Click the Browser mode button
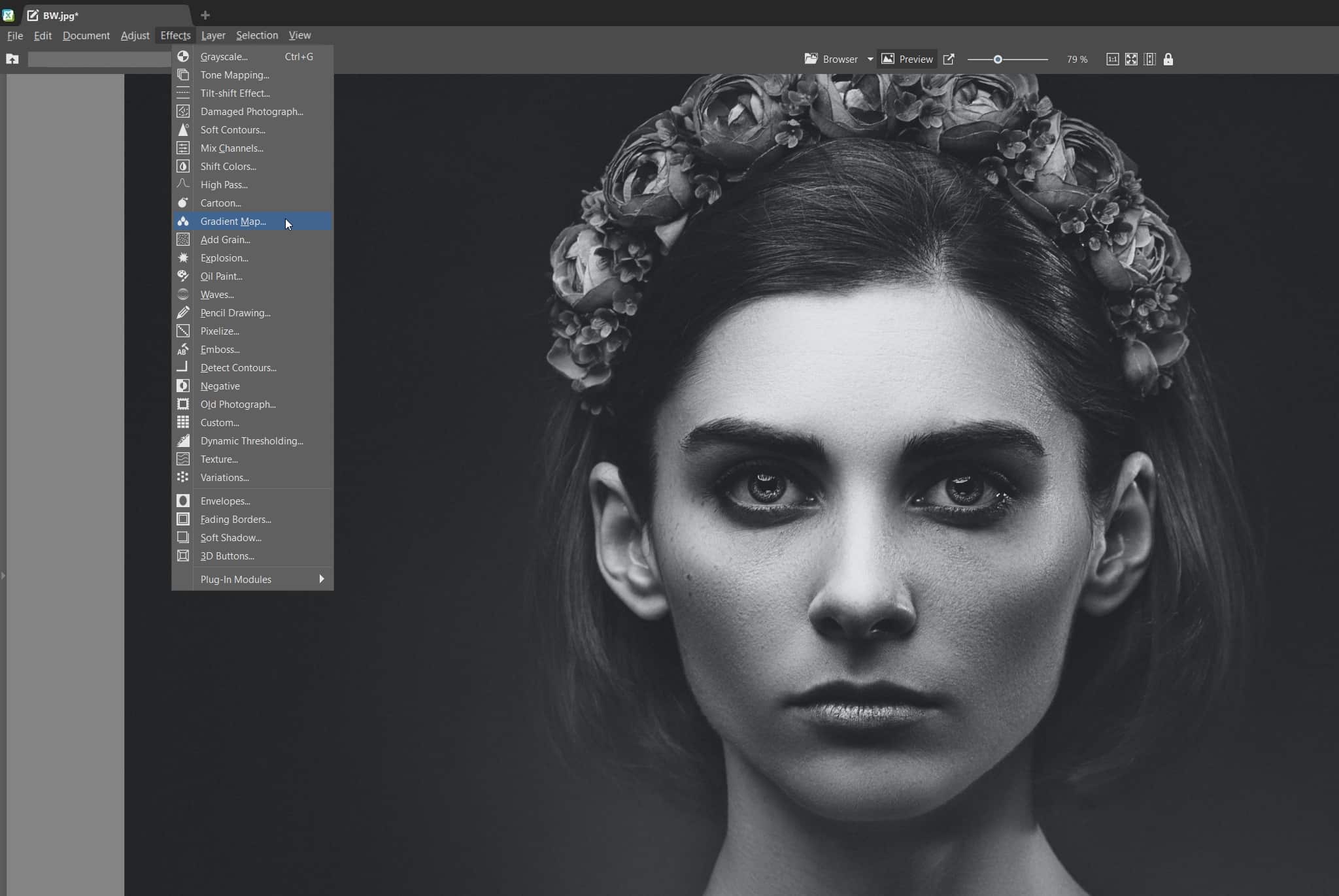This screenshot has width=1339, height=896. (x=831, y=59)
